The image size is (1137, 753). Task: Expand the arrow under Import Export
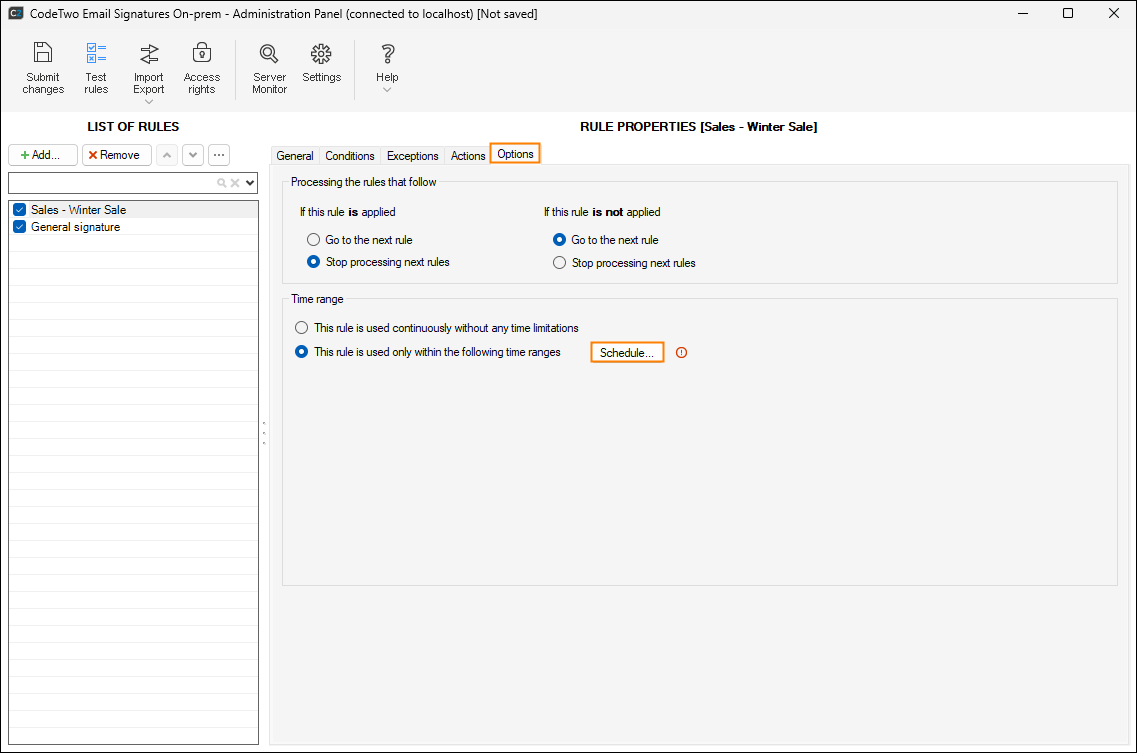(149, 102)
